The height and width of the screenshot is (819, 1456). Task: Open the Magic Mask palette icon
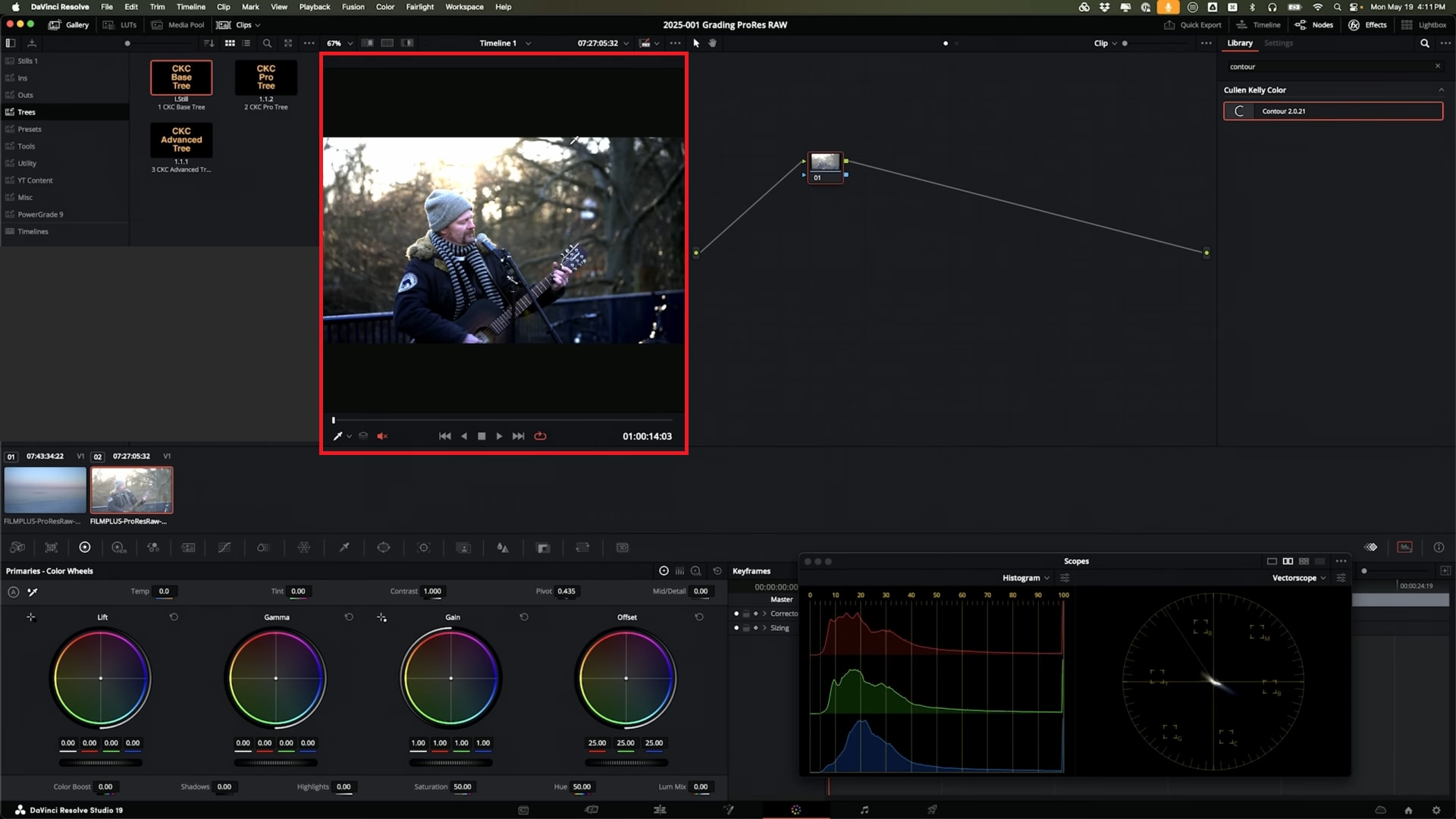coord(463,548)
